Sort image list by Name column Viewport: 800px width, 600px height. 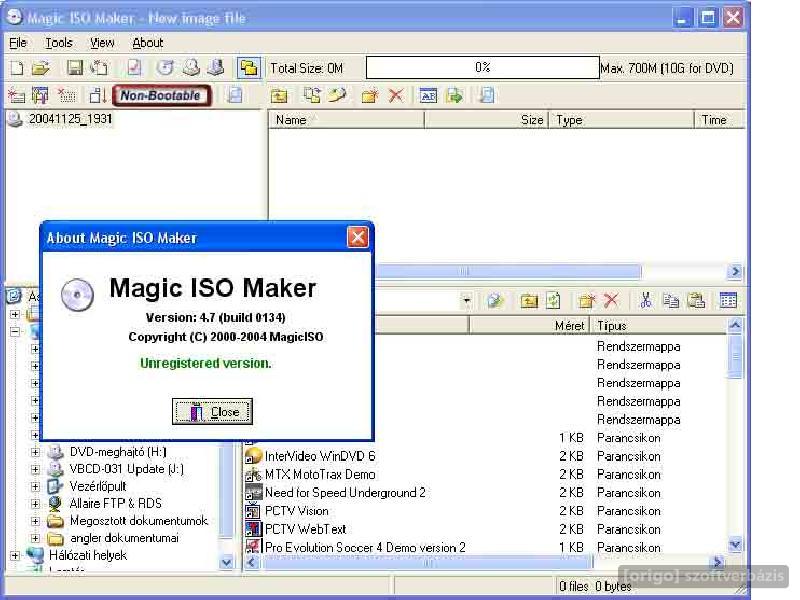346,120
